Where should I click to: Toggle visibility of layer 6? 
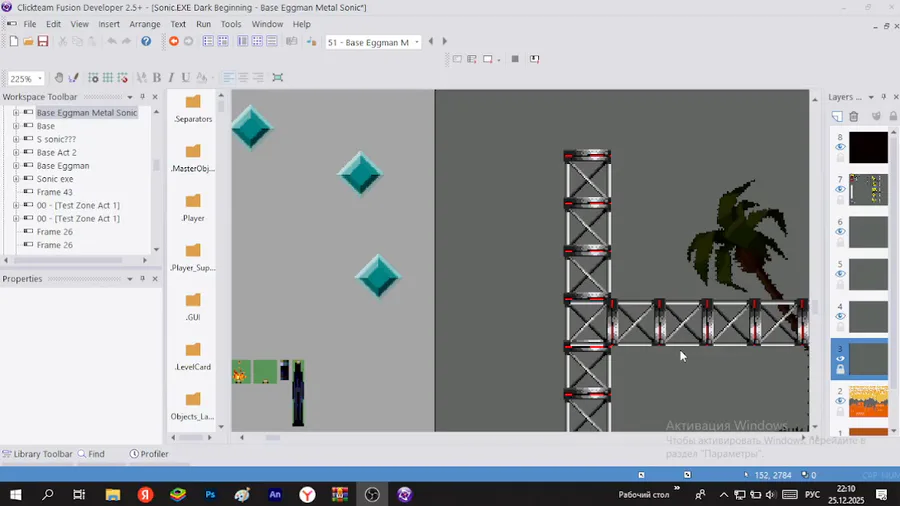[x=840, y=231]
